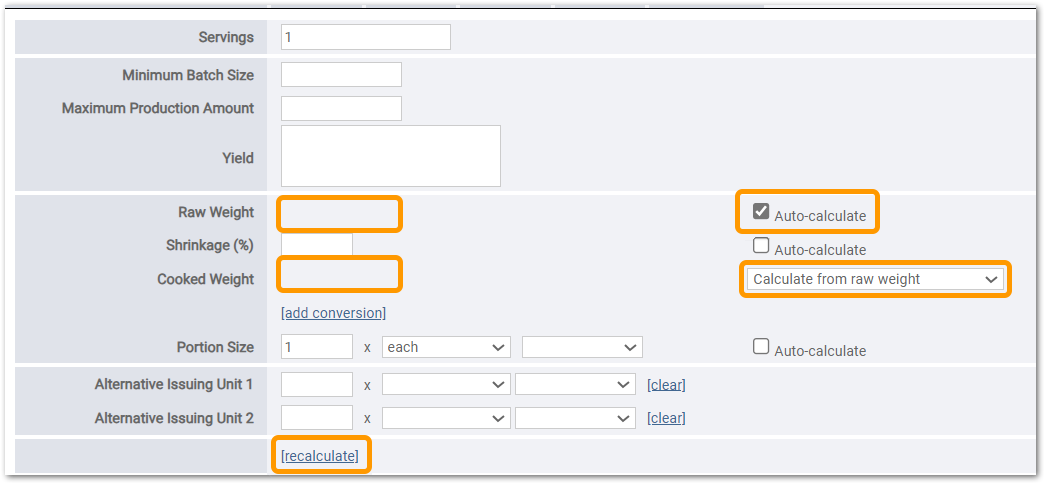Clear Alternative Issuing Unit 1
The width and height of the screenshot is (1053, 484).
(x=666, y=385)
